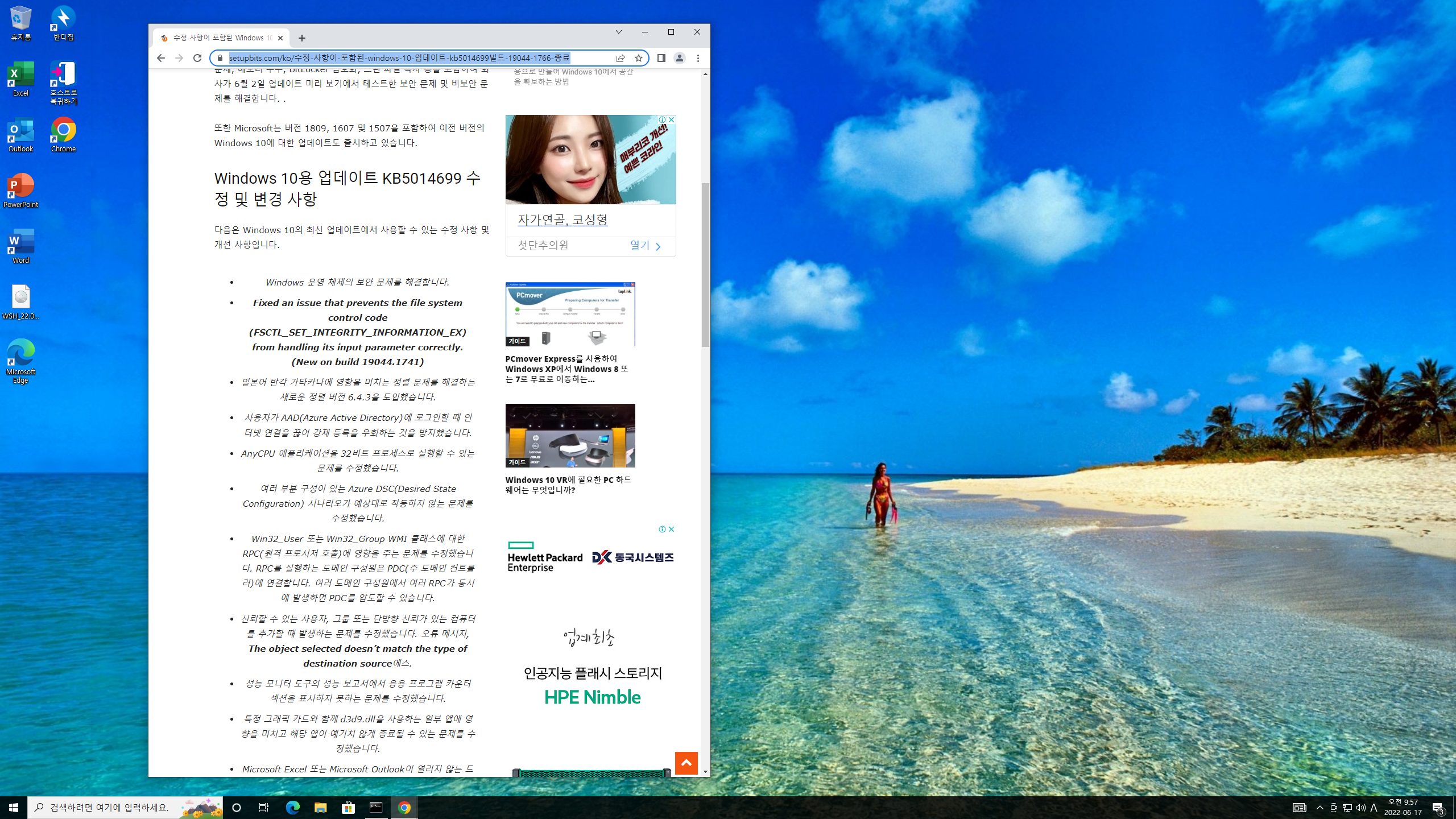Open Cortana from the taskbar
The image size is (1456, 819).
coord(237,807)
